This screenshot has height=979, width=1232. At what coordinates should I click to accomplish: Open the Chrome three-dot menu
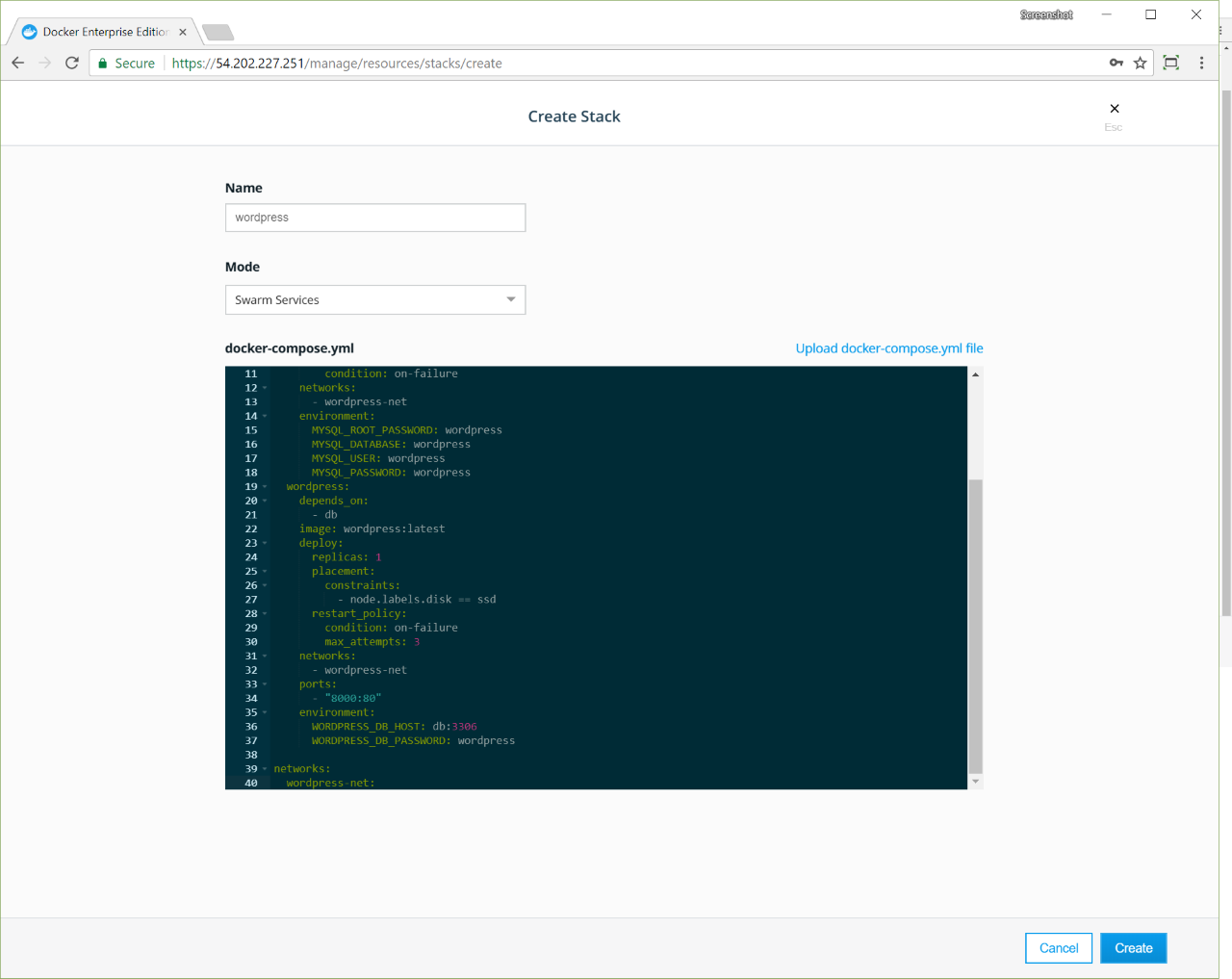pyautogui.click(x=1201, y=63)
